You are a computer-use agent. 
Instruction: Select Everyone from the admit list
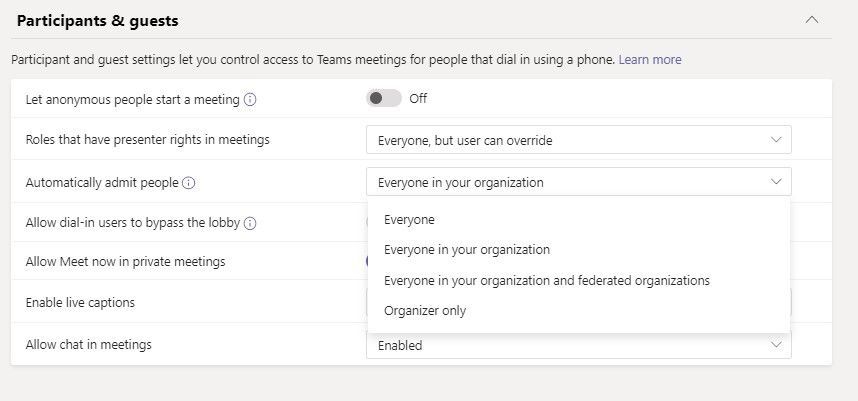click(409, 219)
